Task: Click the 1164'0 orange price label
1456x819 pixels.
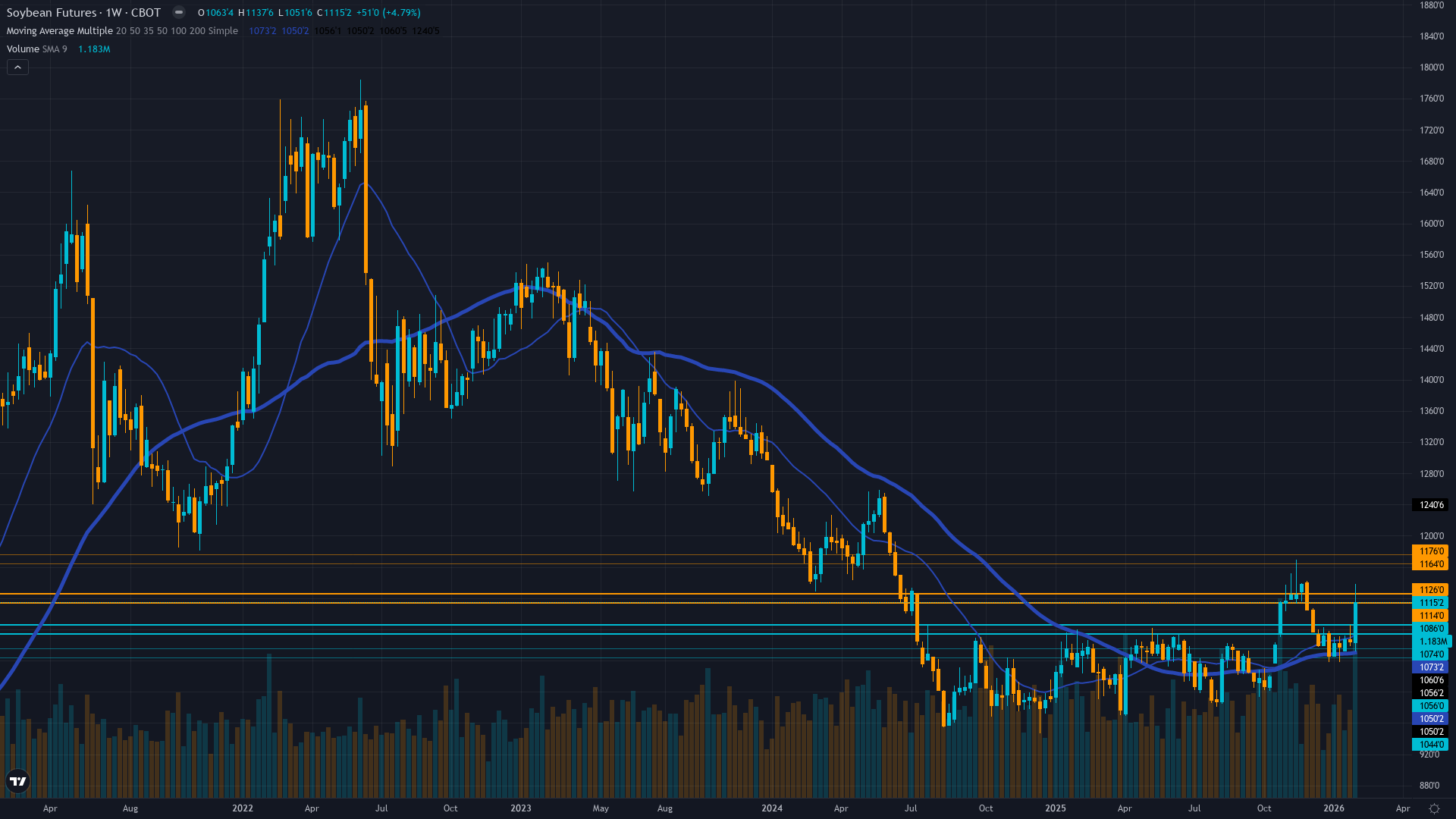Action: point(1430,564)
